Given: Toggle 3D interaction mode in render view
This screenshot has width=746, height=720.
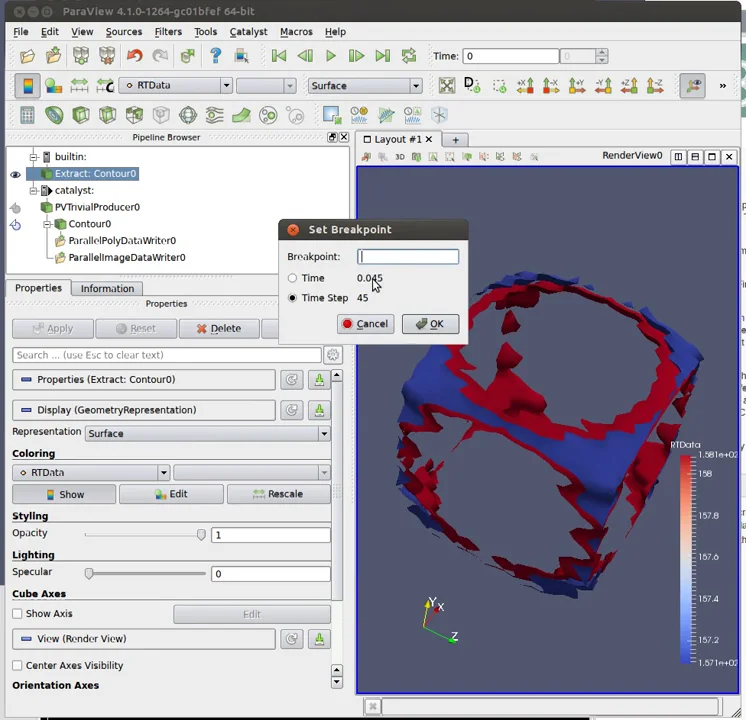Looking at the screenshot, I should click(x=400, y=157).
